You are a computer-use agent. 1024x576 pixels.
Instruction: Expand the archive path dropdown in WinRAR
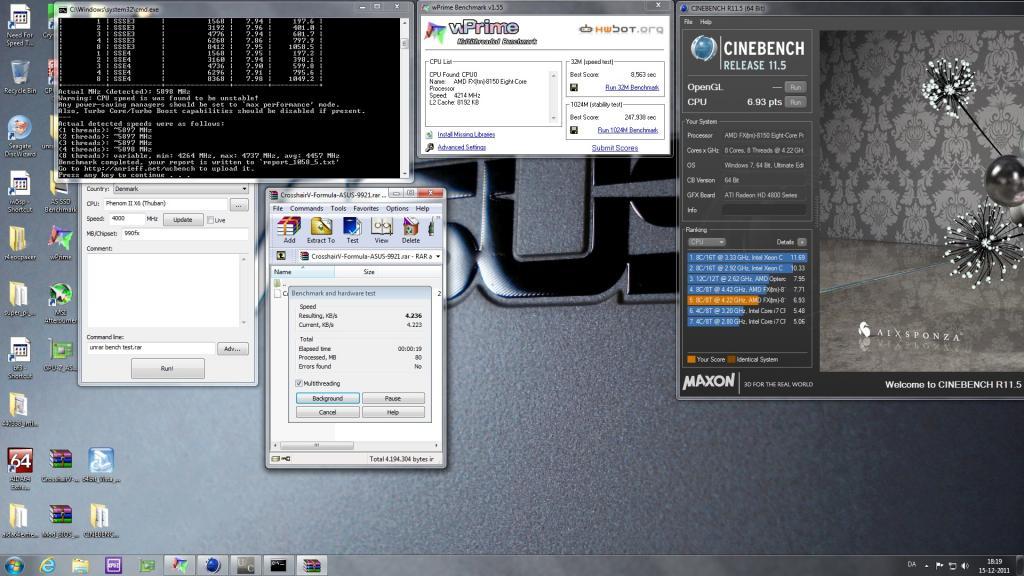(438, 256)
